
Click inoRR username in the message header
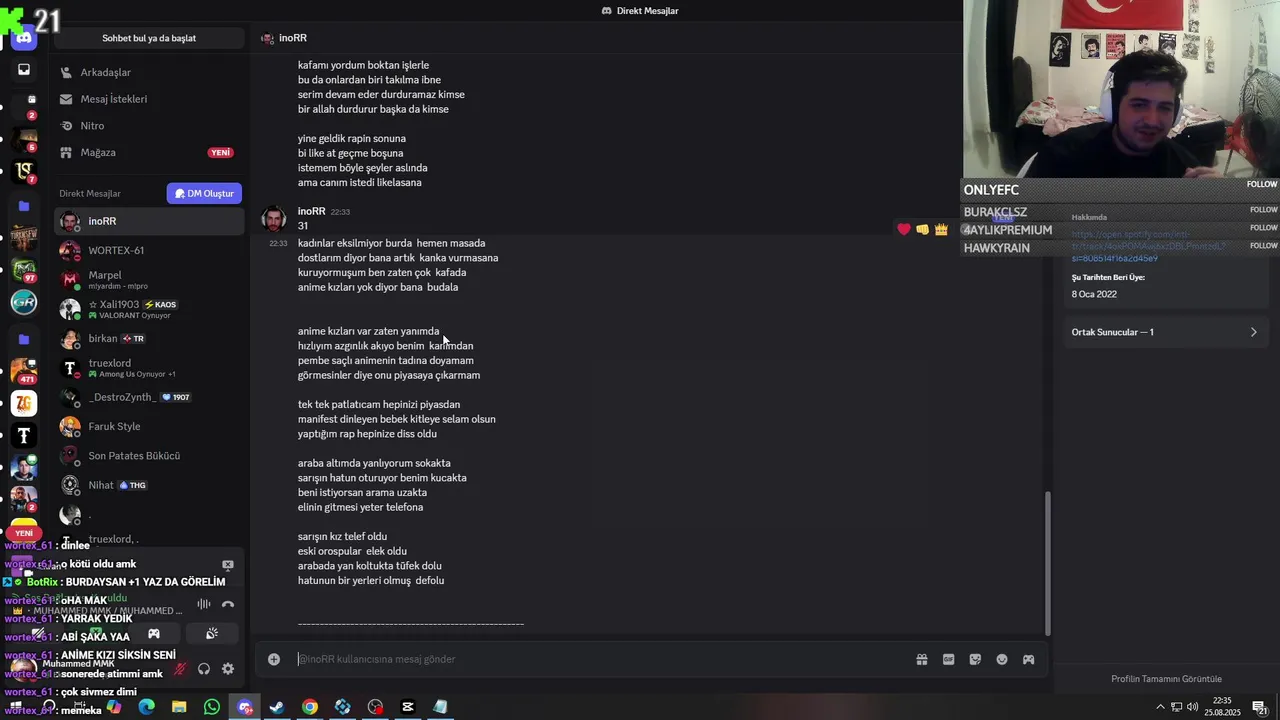point(312,211)
